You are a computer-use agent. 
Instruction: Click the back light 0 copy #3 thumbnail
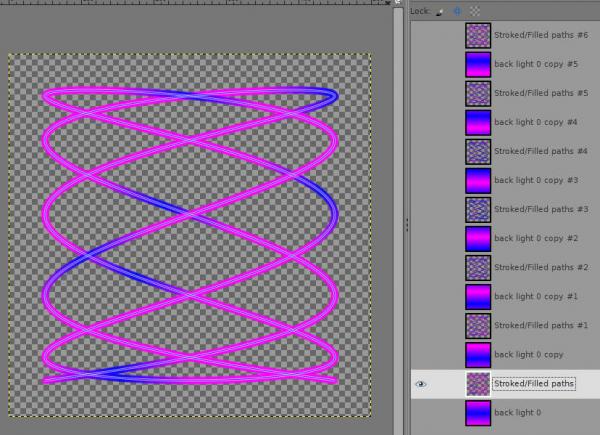tap(478, 181)
